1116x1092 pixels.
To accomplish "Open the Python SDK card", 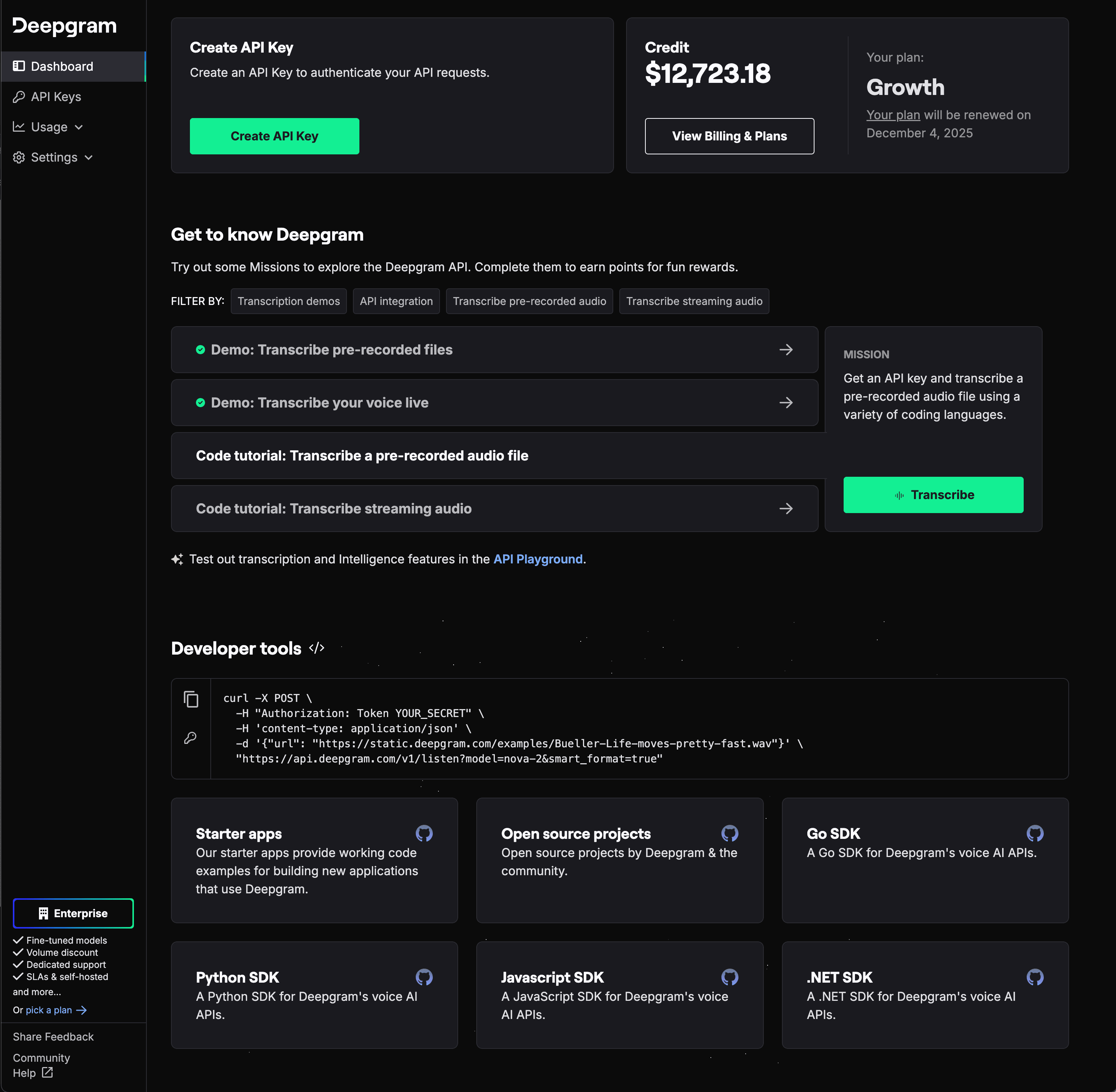I will pos(314,995).
